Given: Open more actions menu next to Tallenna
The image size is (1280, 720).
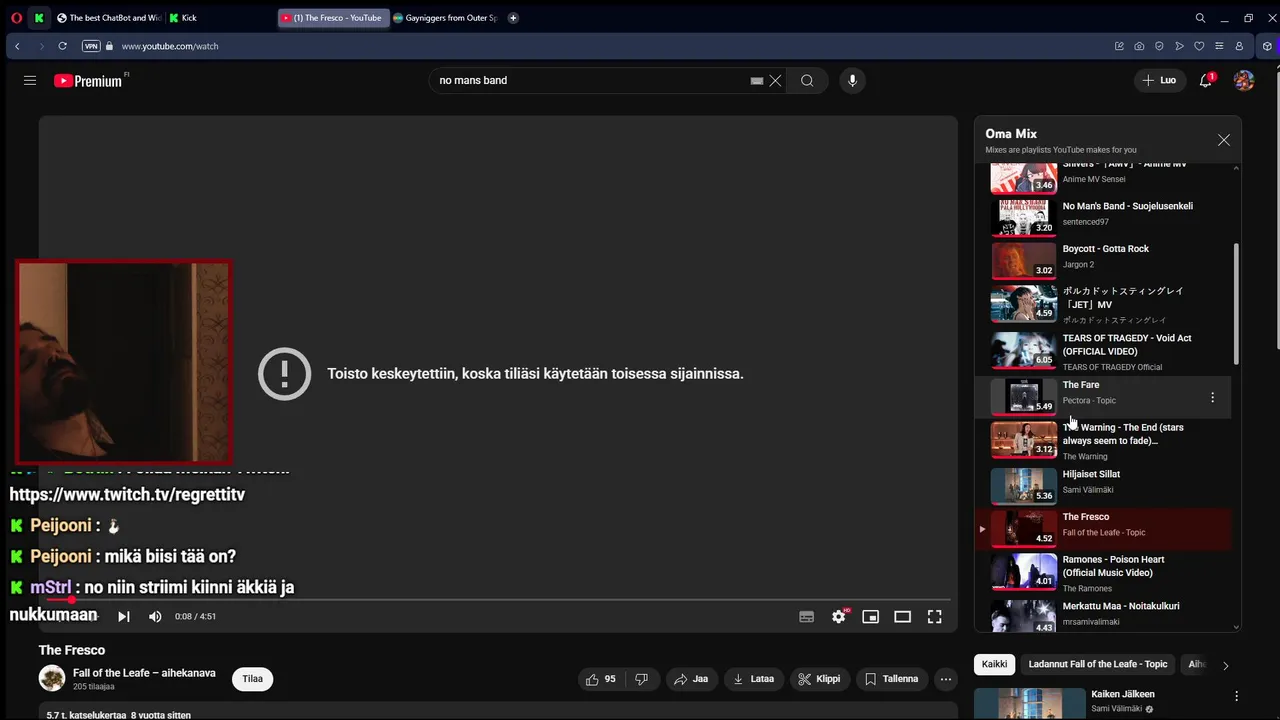Looking at the screenshot, I should click(x=946, y=679).
